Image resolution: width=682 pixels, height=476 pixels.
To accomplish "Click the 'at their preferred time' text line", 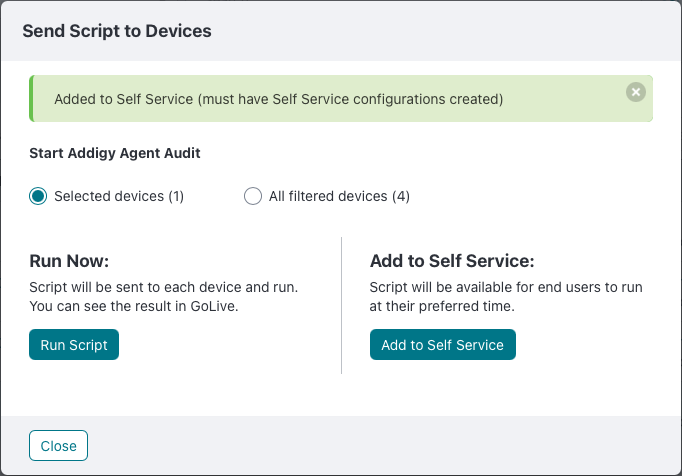I will (x=442, y=306).
